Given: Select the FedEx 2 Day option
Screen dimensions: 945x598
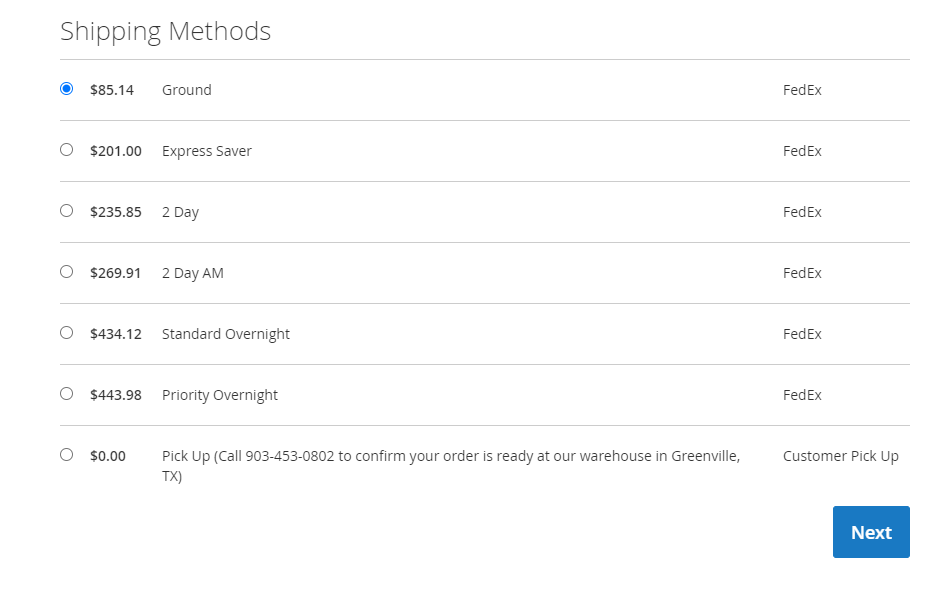Looking at the screenshot, I should click(x=66, y=210).
